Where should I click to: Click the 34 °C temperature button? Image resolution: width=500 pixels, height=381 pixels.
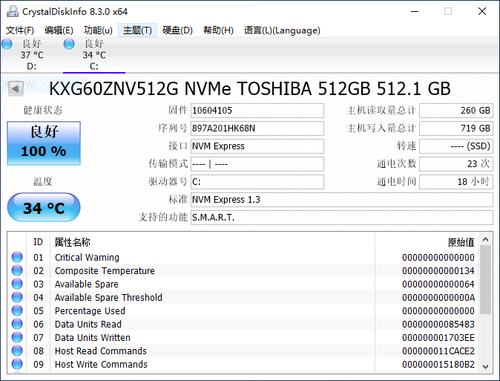(44, 207)
